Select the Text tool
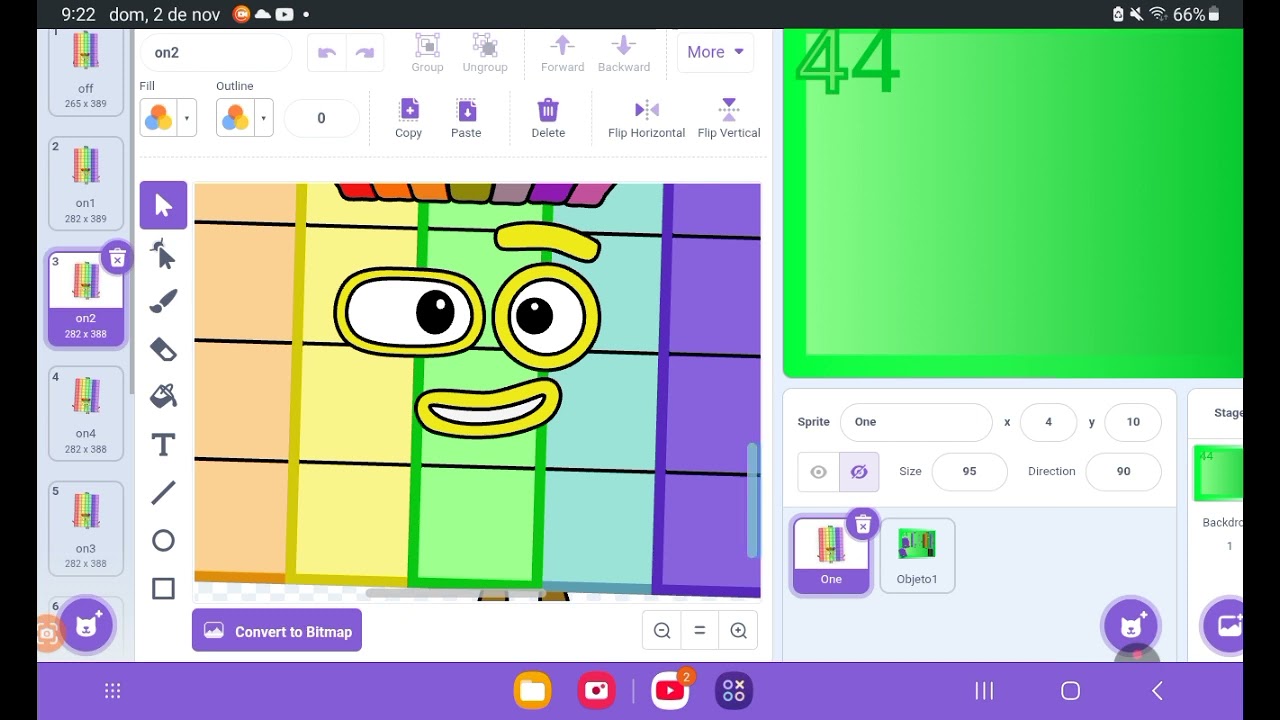This screenshot has height=720, width=1280. click(163, 444)
